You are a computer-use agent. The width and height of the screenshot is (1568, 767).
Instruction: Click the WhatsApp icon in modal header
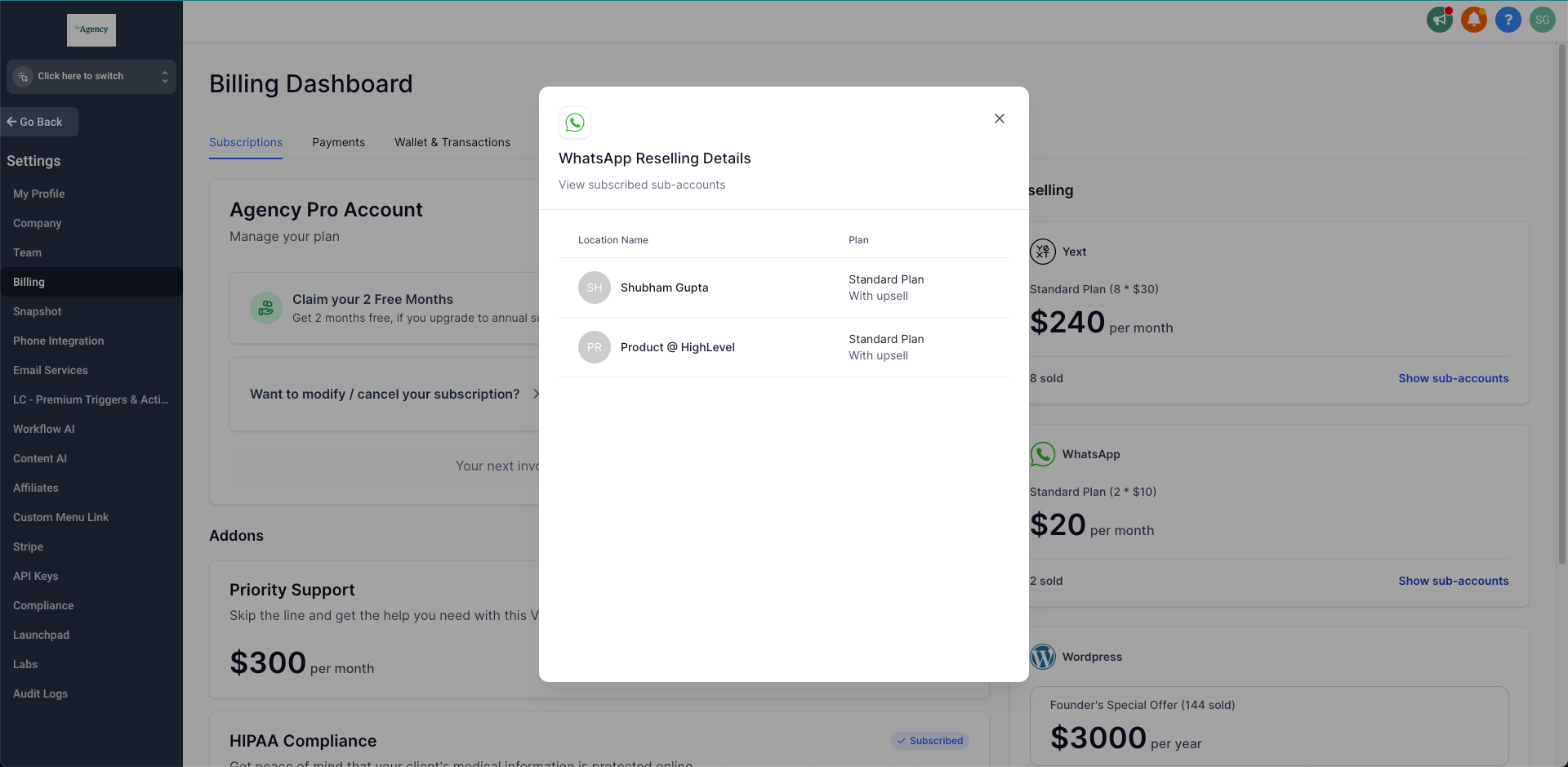[575, 123]
